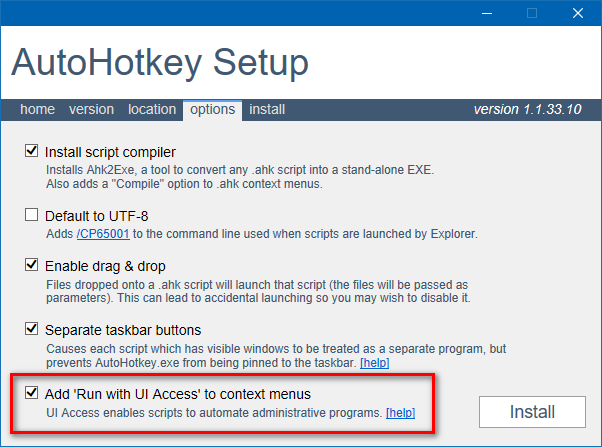The height and width of the screenshot is (447, 602).
Task: Uncheck Add 'Run with UI Access' option
Action: click(32, 393)
